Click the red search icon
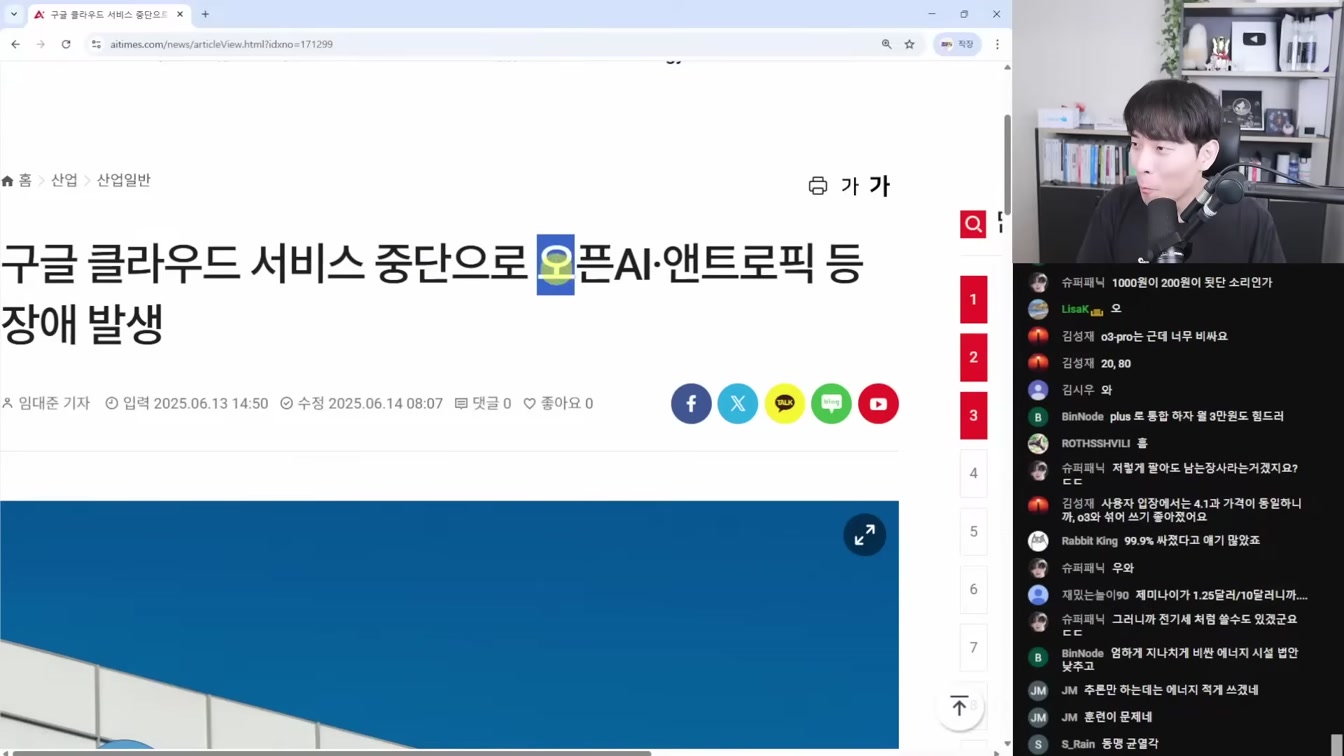Image resolution: width=1344 pixels, height=756 pixels. [x=973, y=224]
